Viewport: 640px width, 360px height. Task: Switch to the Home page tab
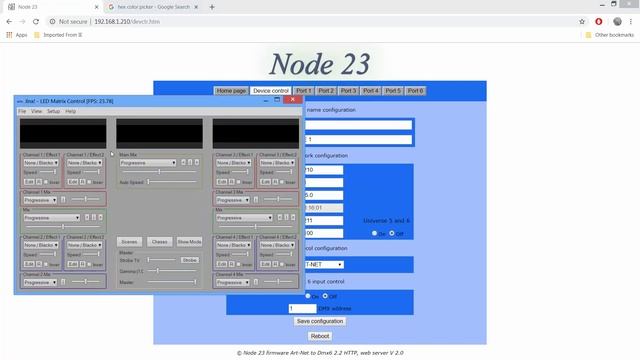[231, 91]
